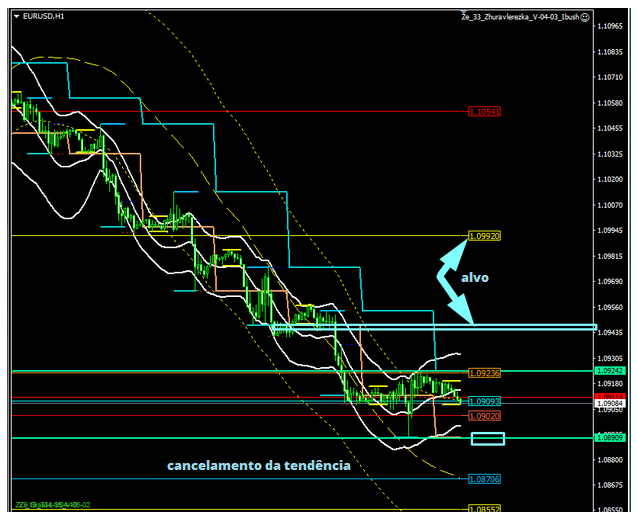The image size is (637, 520).
Task: Select the red 1.09020 price label
Action: [x=484, y=415]
